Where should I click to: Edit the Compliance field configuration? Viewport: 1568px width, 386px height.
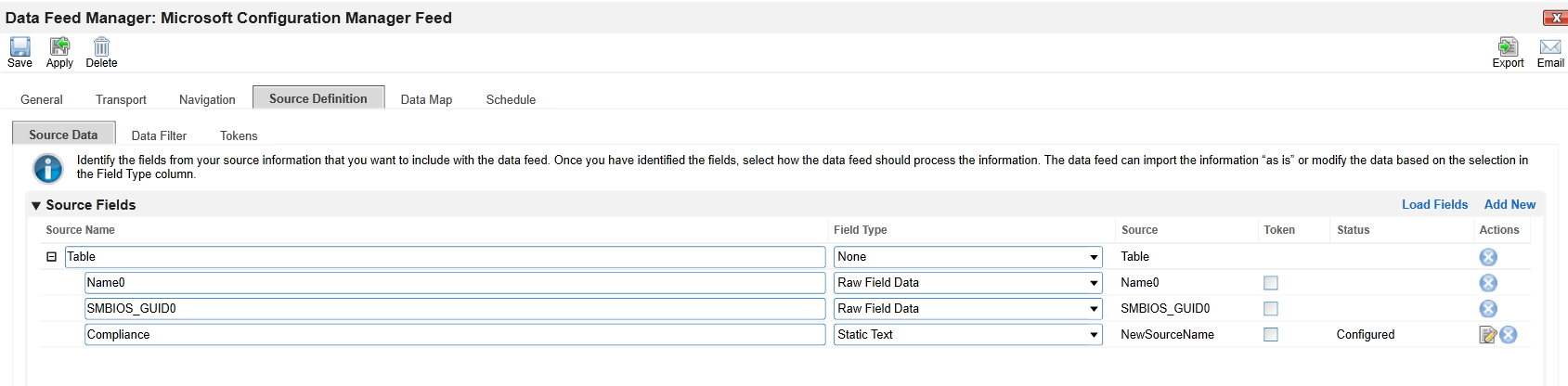[1488, 335]
